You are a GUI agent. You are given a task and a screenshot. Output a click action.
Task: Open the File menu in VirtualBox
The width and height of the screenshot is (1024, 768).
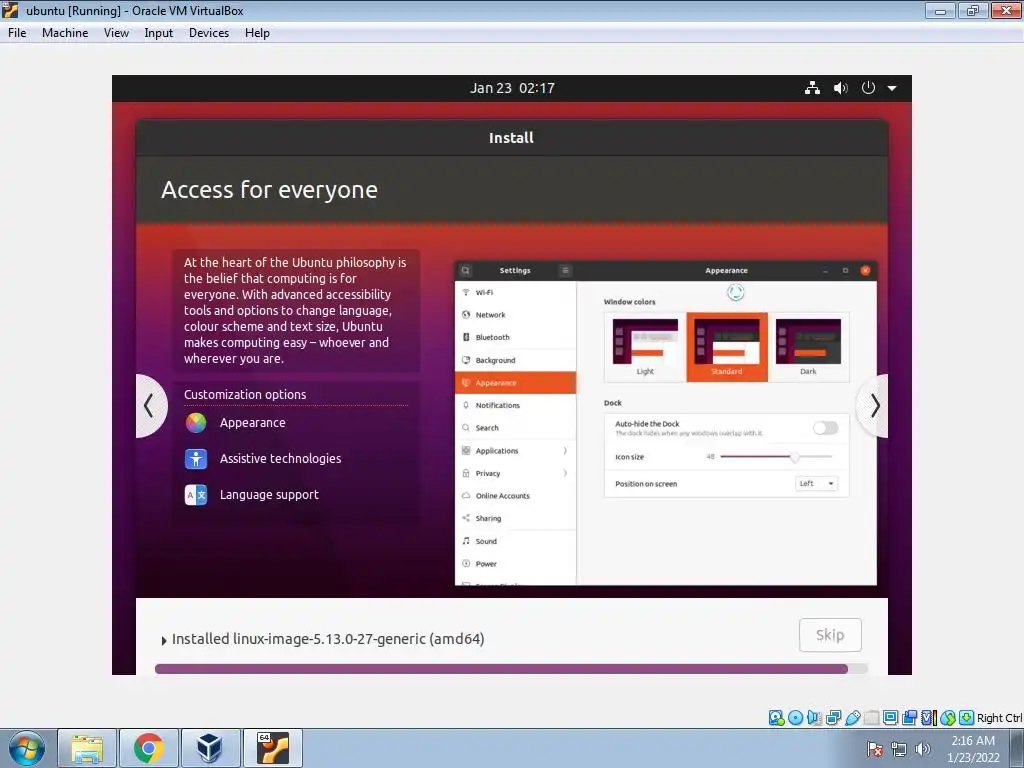pyautogui.click(x=17, y=33)
